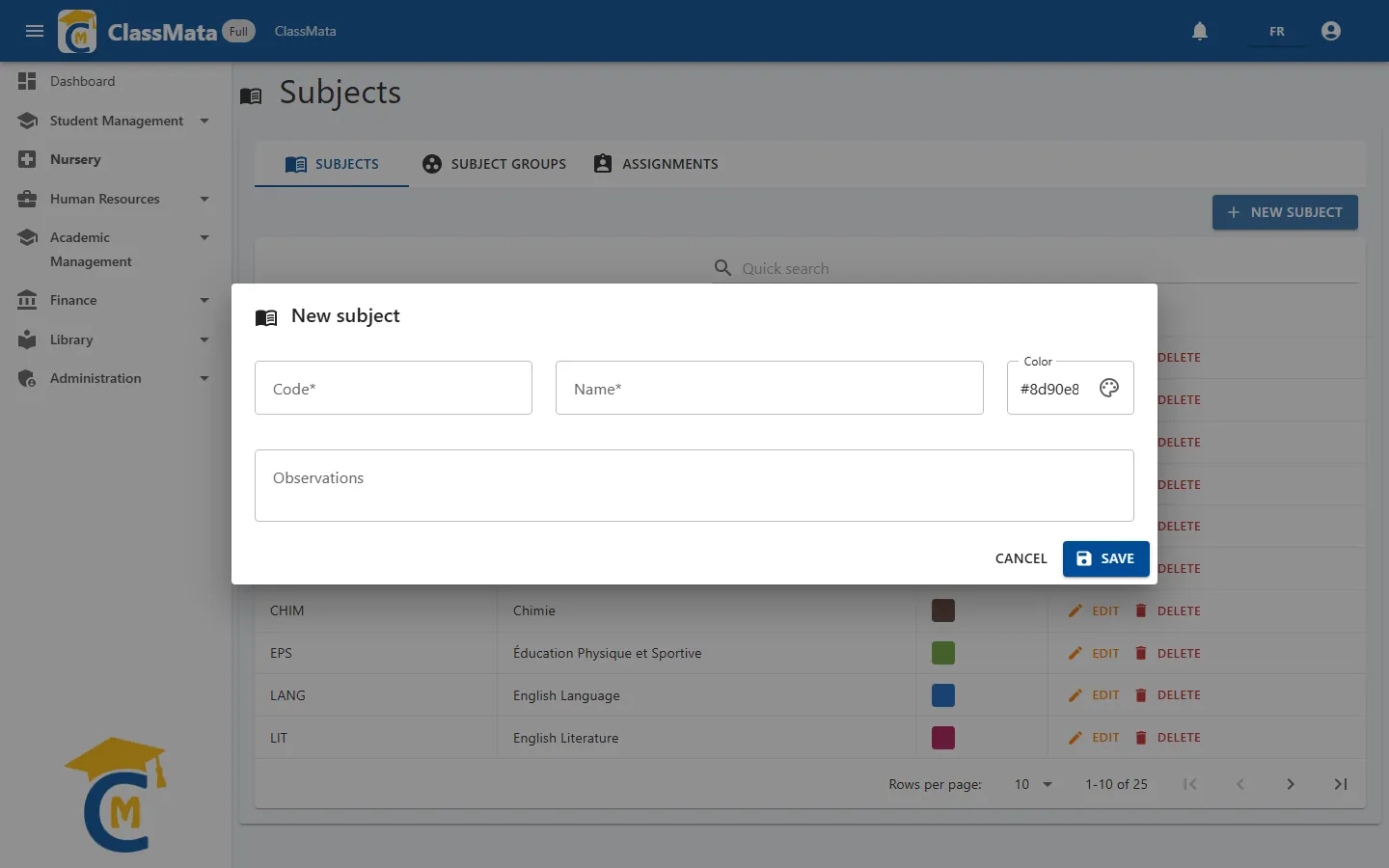Expand Administration menu
This screenshot has width=1389, height=868.
click(204, 378)
